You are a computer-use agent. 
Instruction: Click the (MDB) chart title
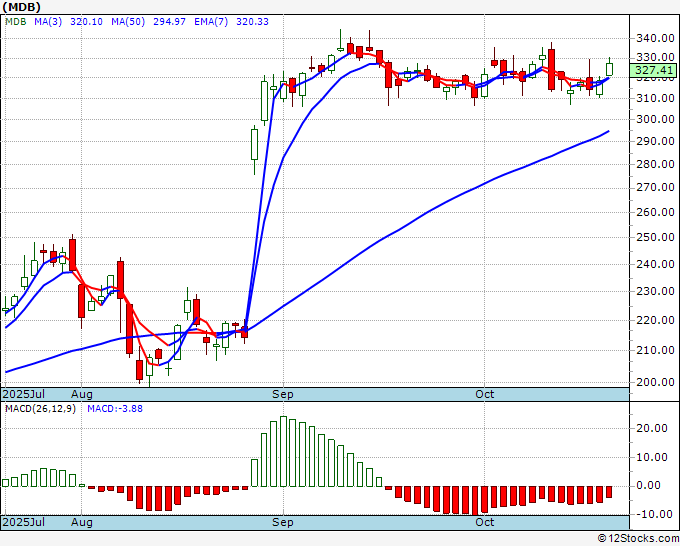[x=22, y=7]
